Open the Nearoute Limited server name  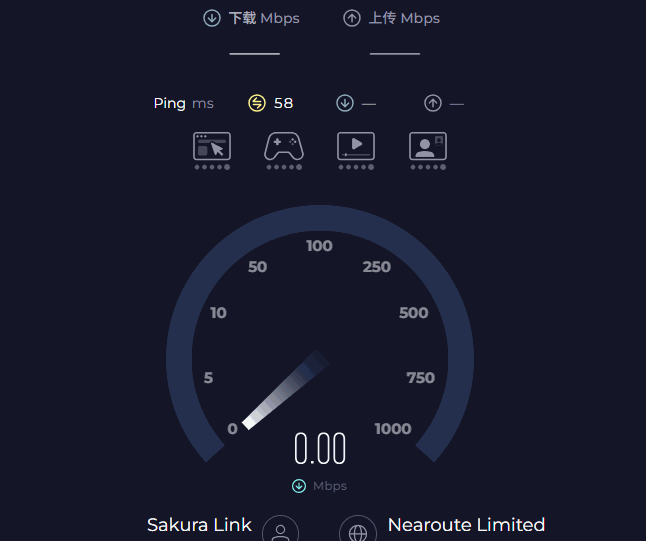pyautogui.click(x=466, y=525)
